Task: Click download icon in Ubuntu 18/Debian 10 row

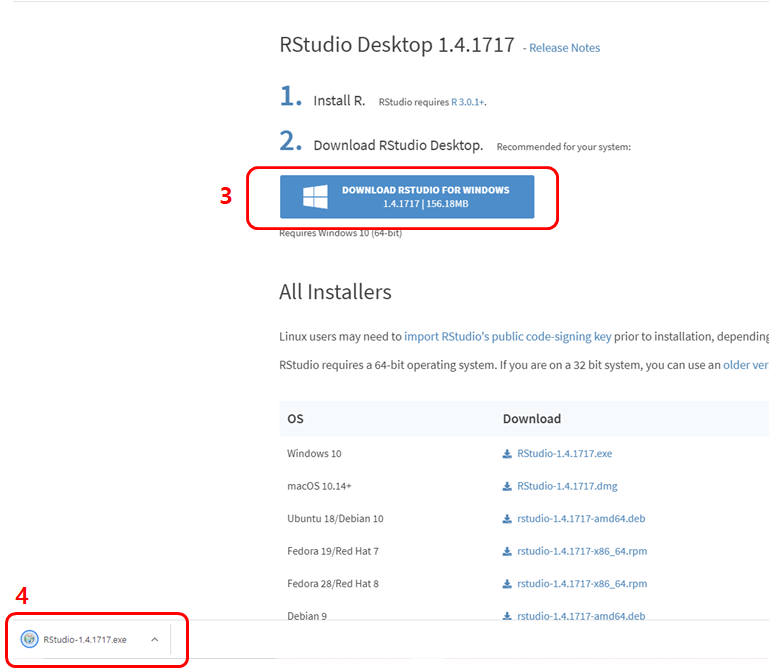Action: 507,519
